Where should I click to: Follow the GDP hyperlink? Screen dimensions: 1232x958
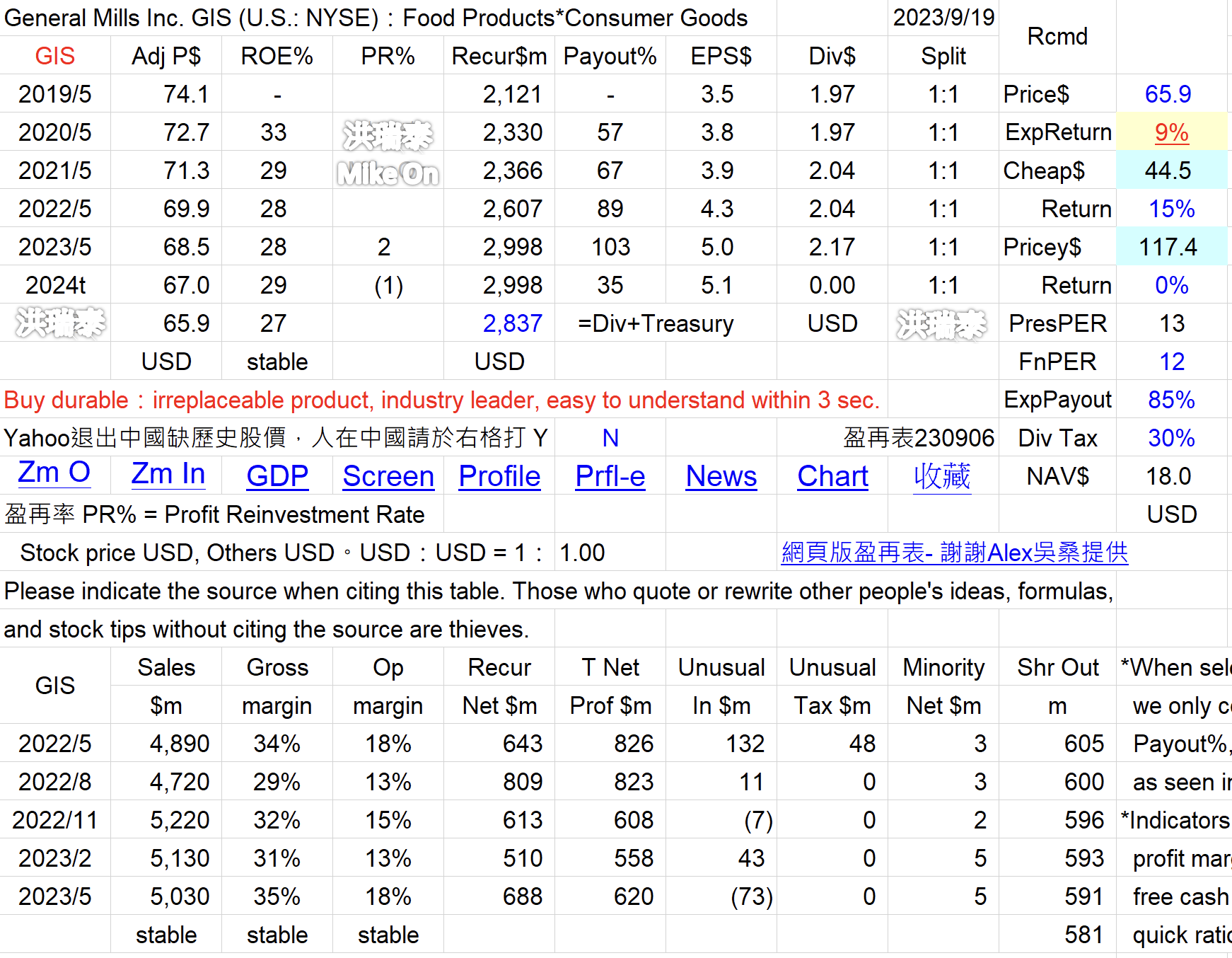277,476
